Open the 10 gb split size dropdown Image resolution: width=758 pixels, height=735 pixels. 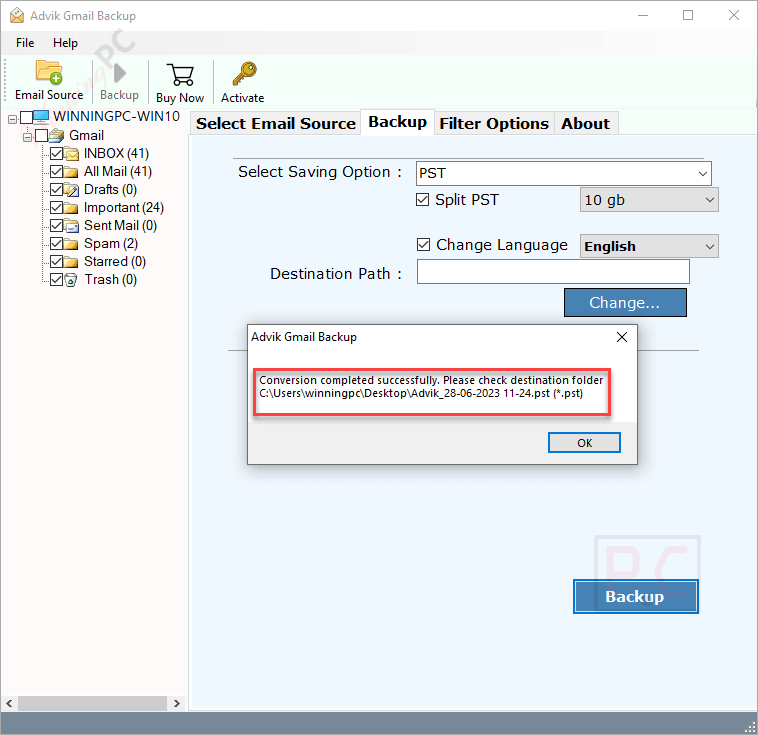649,200
